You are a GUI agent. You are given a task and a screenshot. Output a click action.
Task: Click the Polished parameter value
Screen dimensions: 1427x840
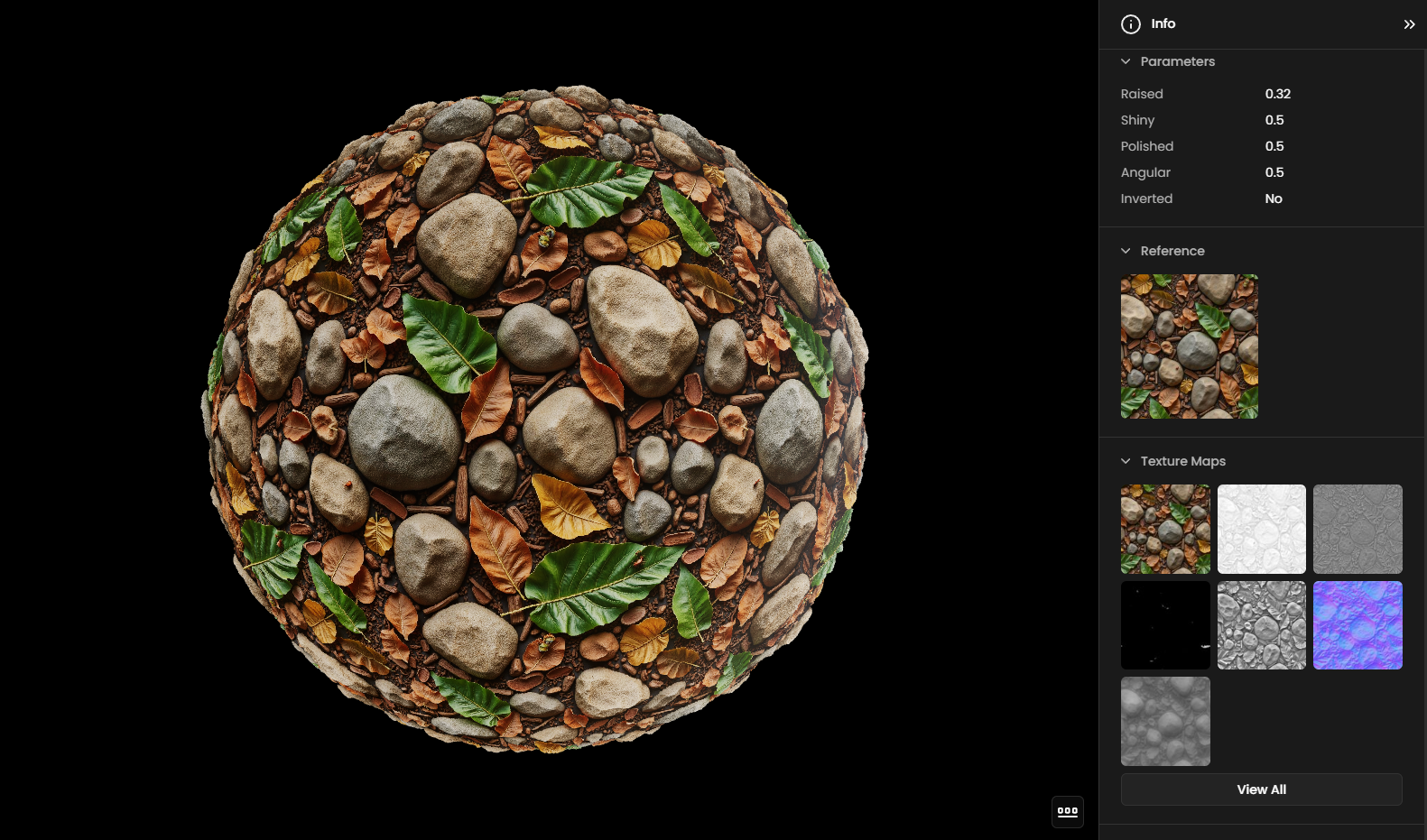pyautogui.click(x=1274, y=146)
